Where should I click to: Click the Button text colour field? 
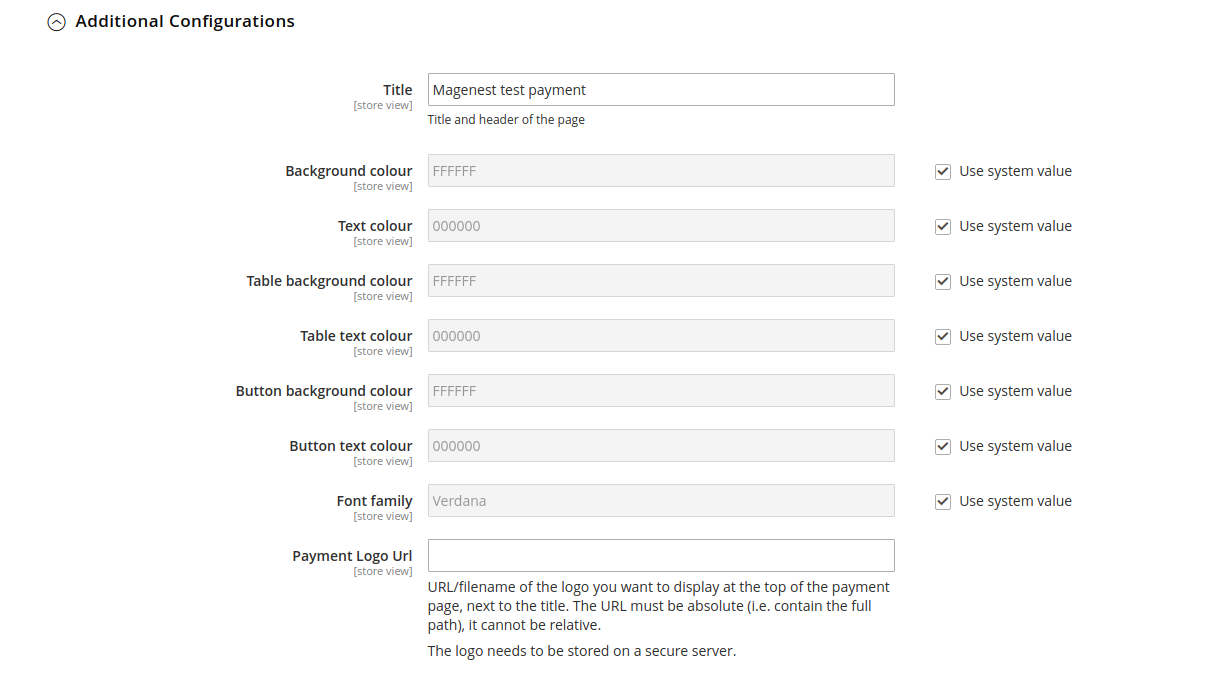[660, 446]
